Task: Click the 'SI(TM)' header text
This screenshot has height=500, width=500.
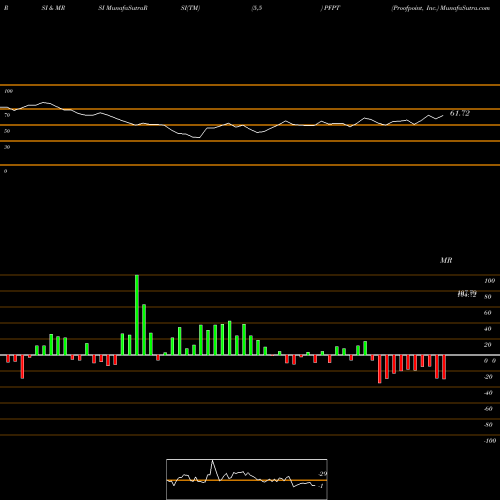Action: click(x=190, y=8)
